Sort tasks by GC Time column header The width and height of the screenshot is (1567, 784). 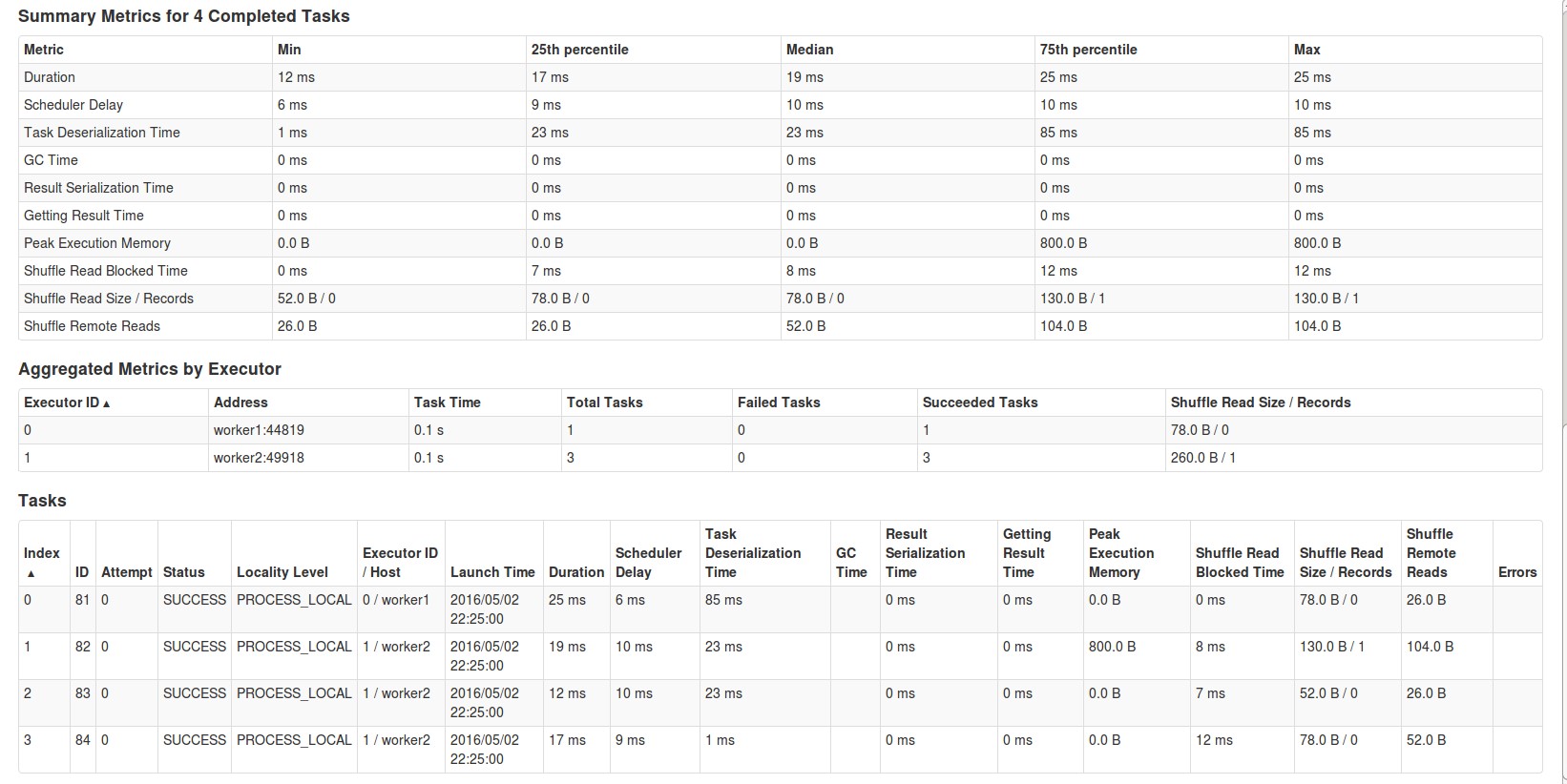coord(851,563)
